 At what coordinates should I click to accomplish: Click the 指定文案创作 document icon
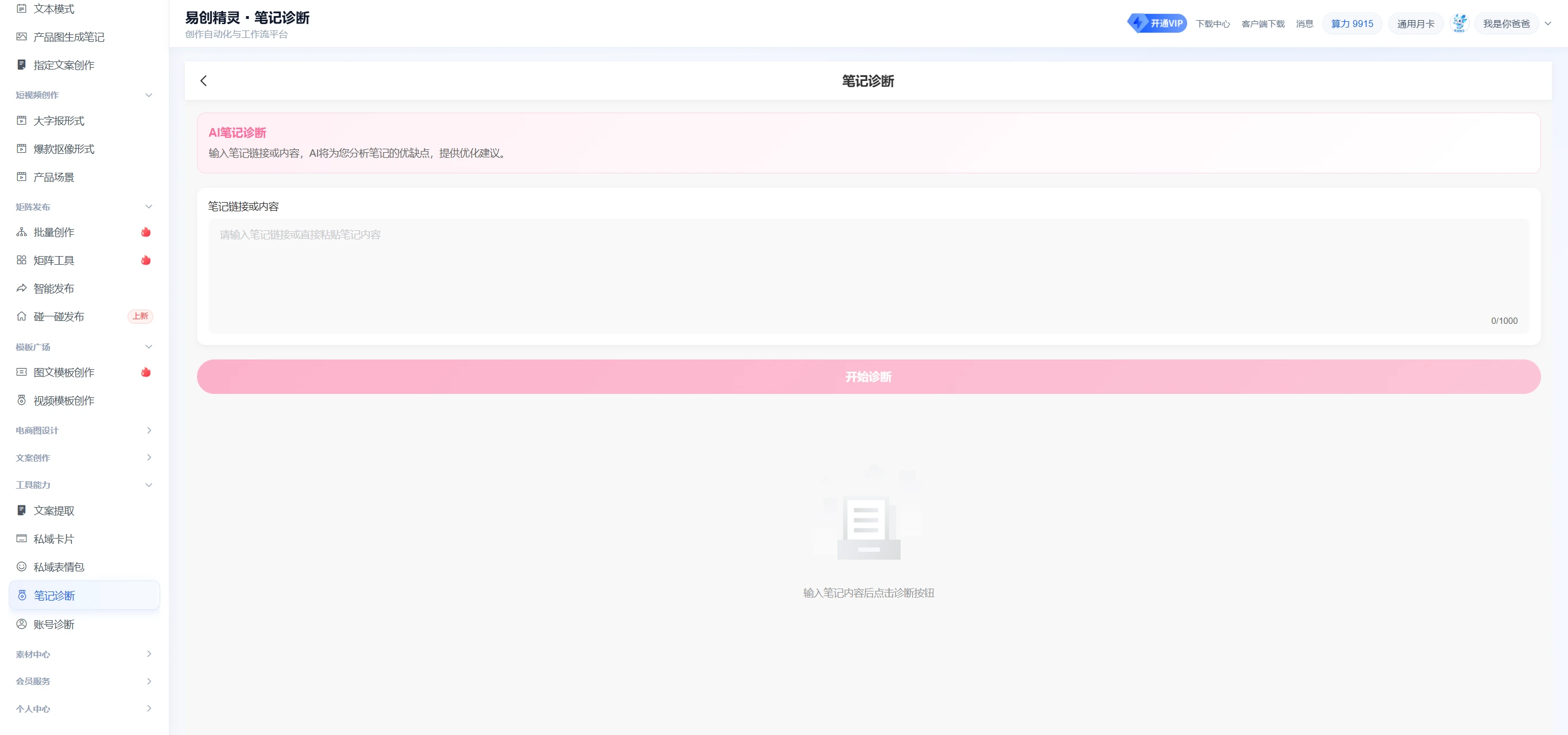[21, 64]
